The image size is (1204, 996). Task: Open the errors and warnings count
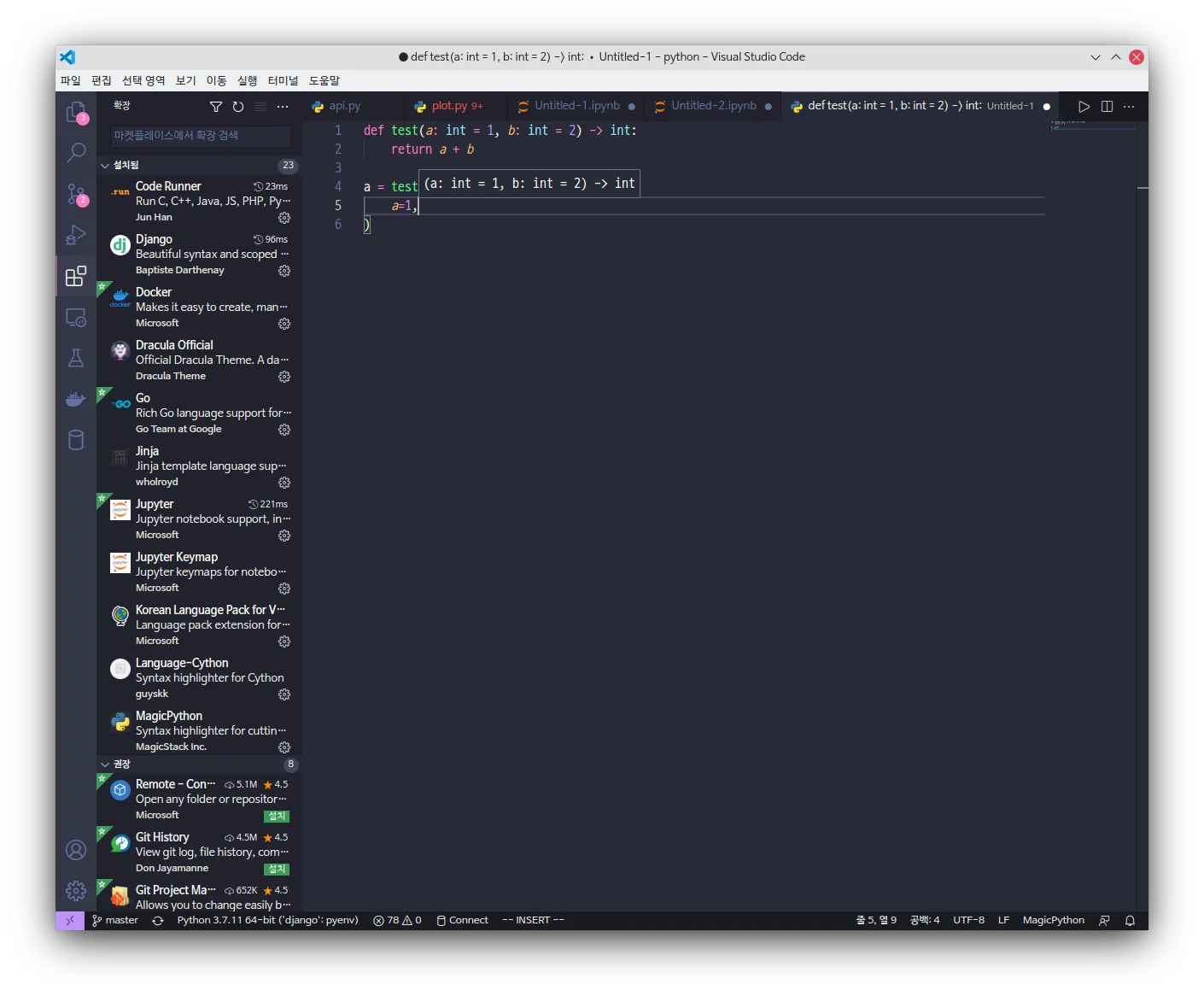(397, 921)
